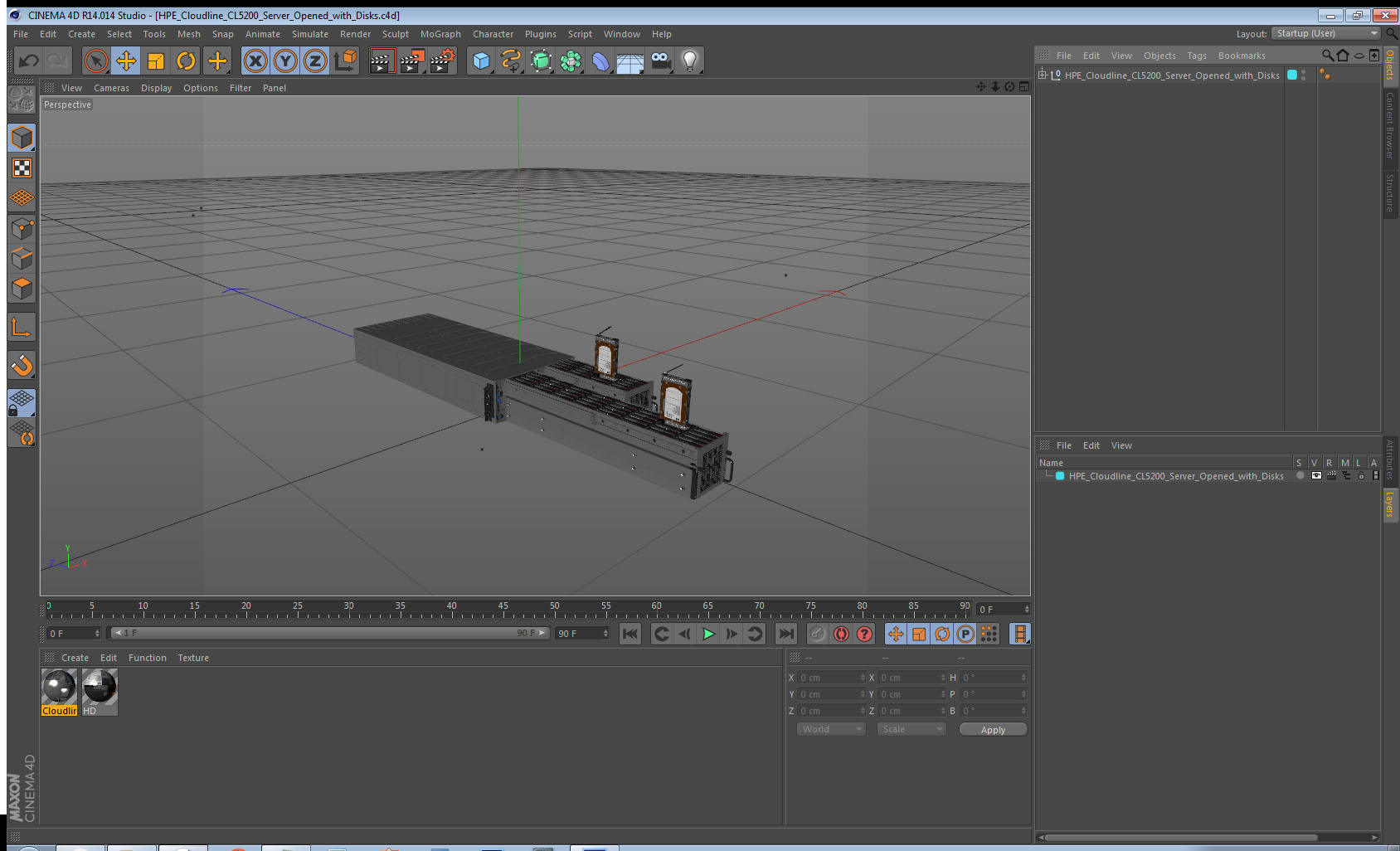Switch the coordinate system icon
Viewport: 1400px width, 851px height.
pos(345,61)
